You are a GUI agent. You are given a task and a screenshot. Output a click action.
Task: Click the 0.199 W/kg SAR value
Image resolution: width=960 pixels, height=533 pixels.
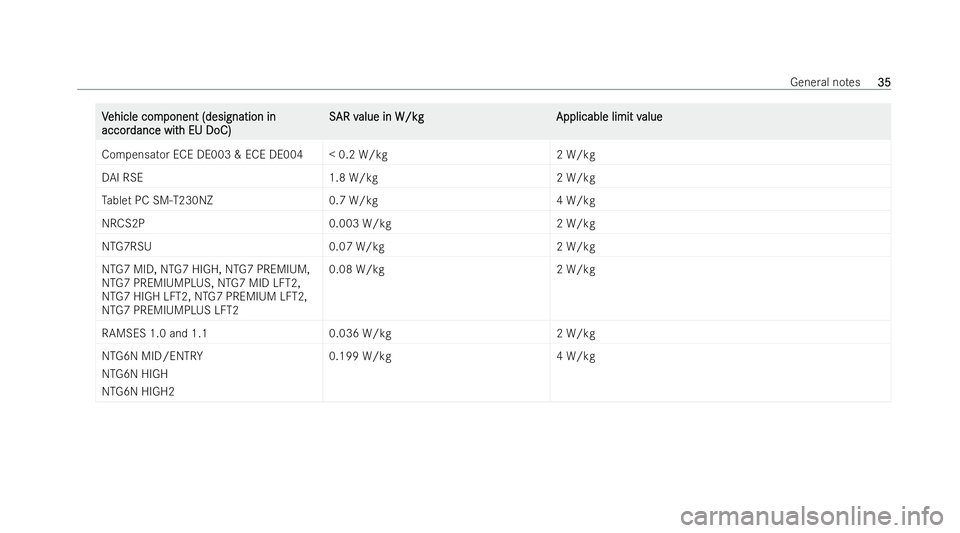coord(360,356)
